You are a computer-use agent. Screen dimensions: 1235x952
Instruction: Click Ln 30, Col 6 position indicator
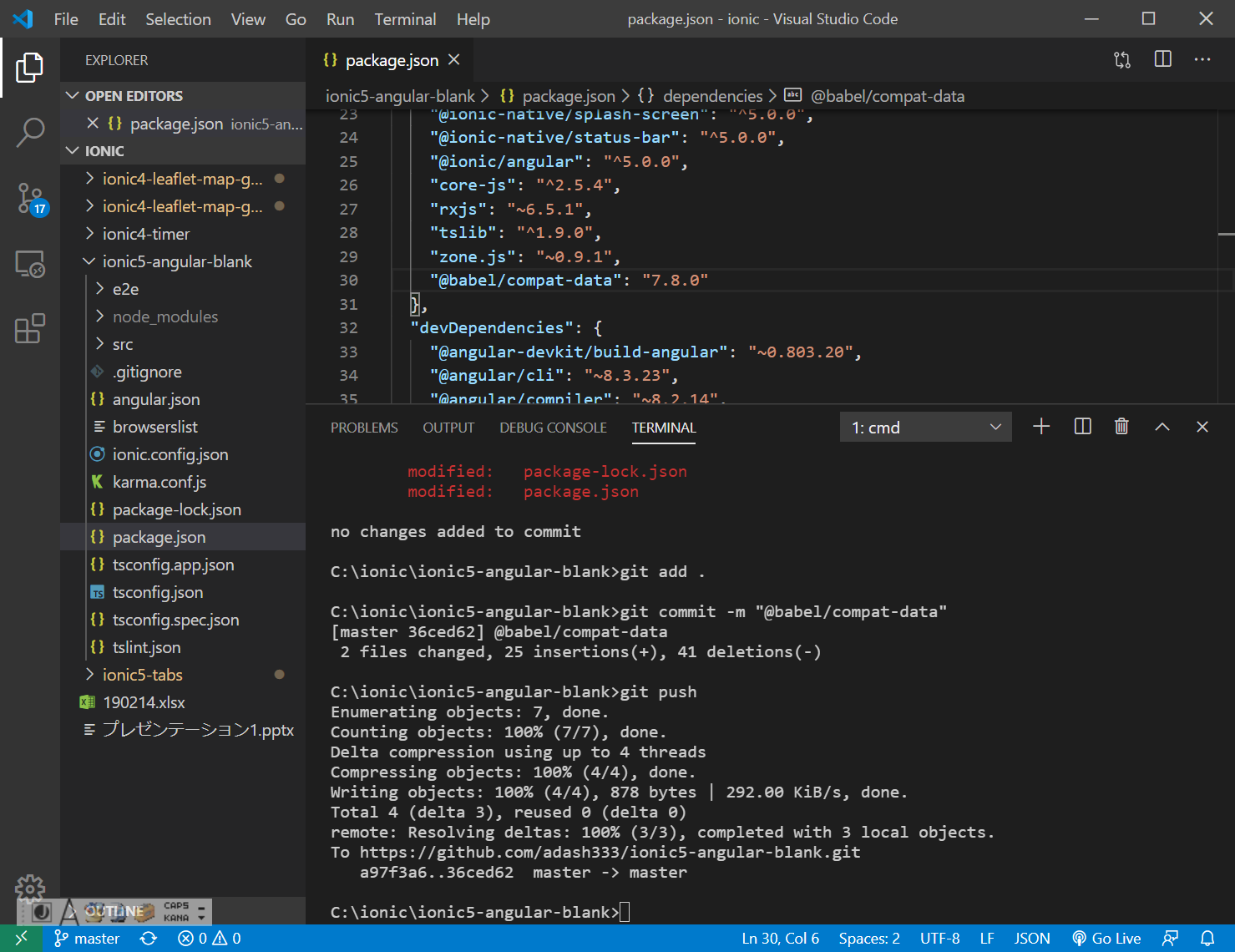point(780,938)
